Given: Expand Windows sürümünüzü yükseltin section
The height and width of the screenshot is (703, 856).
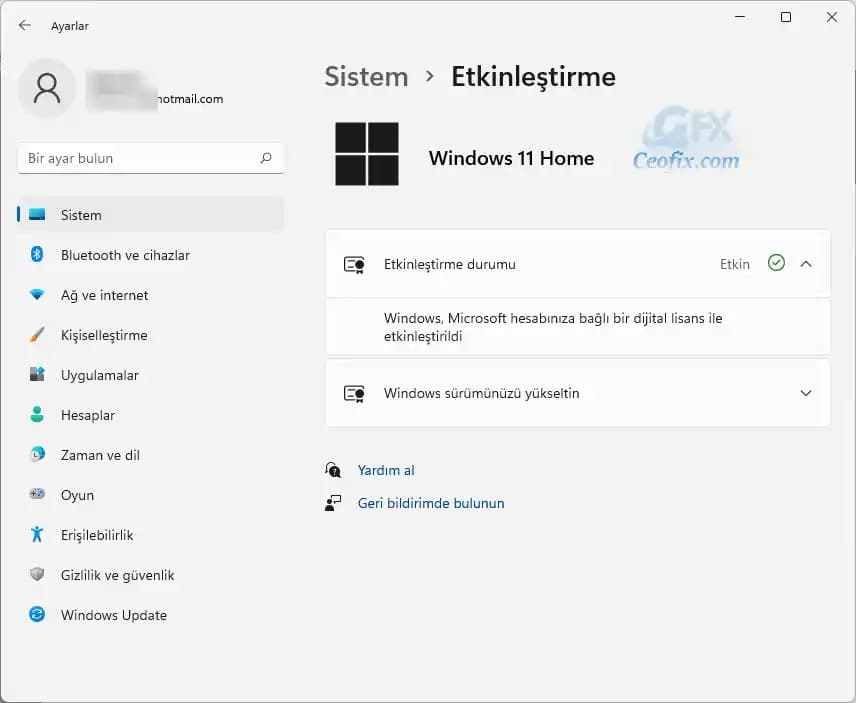Looking at the screenshot, I should (x=806, y=393).
